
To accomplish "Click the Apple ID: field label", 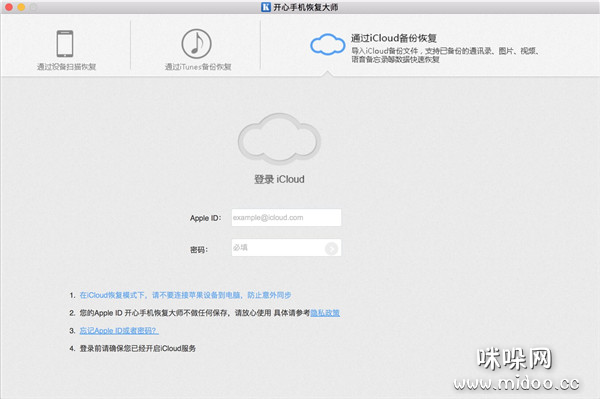I will [x=205, y=218].
